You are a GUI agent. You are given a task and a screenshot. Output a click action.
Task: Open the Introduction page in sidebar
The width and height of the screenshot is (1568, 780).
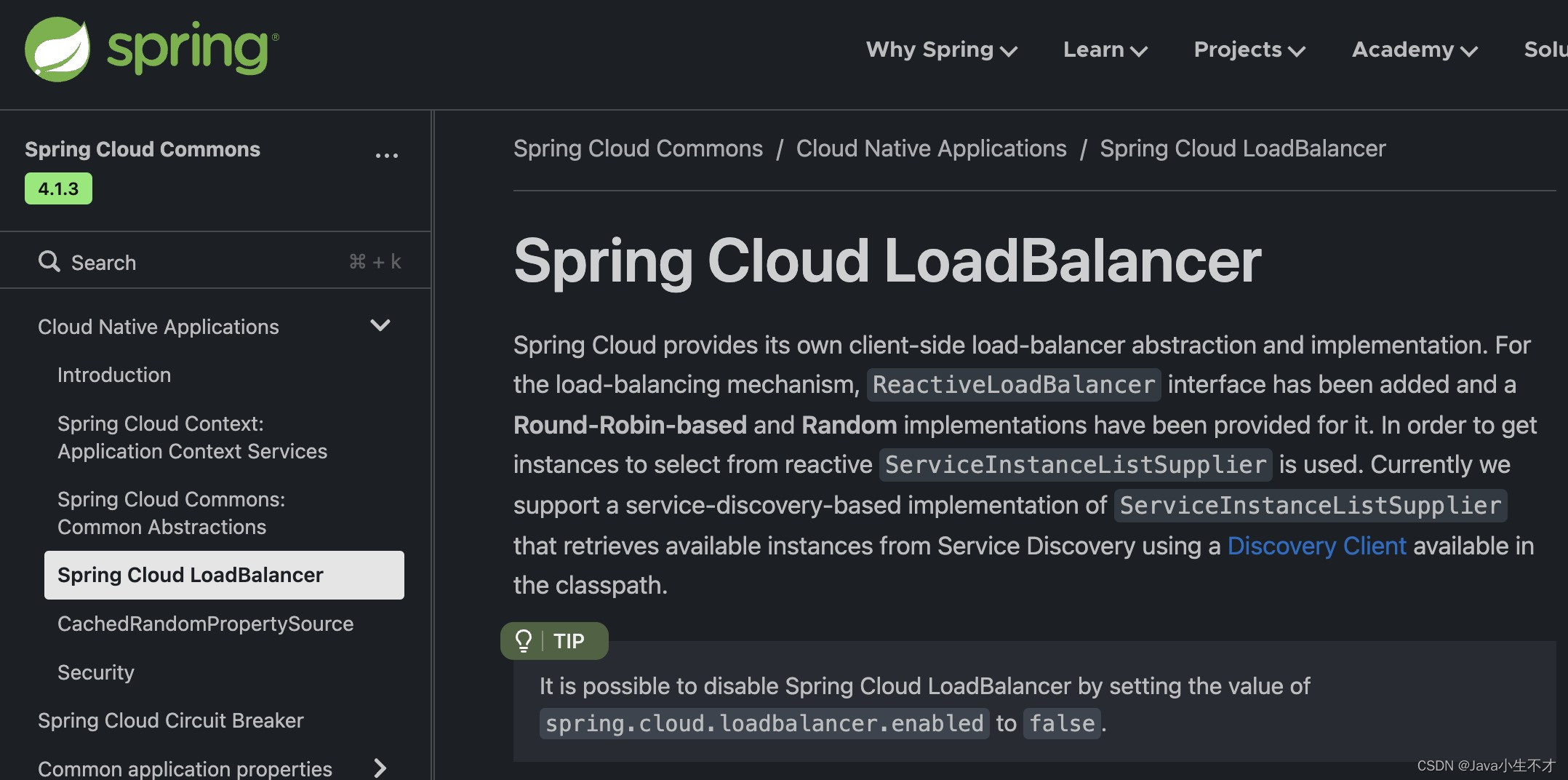coord(114,375)
